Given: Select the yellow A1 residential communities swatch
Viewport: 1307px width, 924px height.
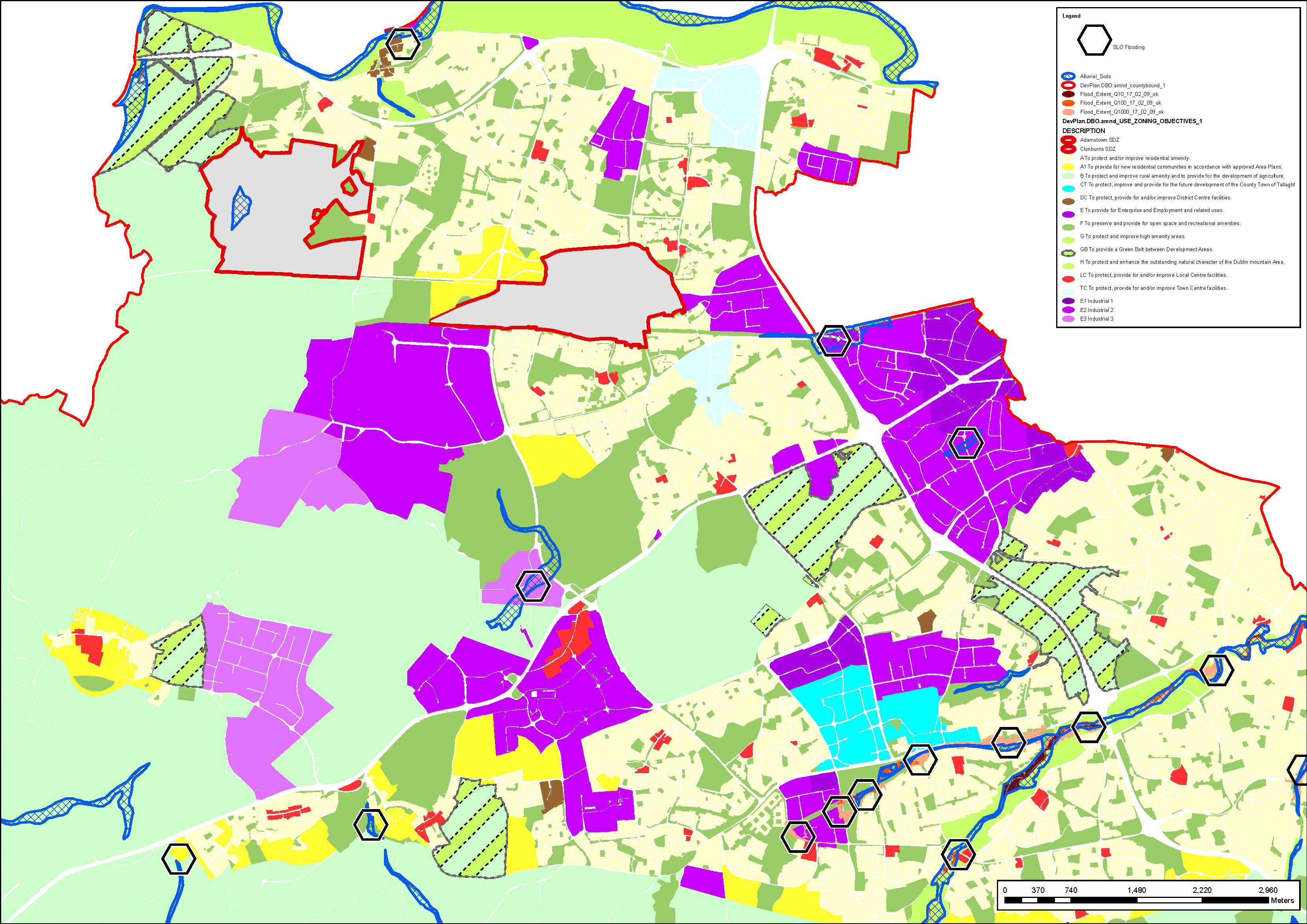Looking at the screenshot, I should 1068,167.
